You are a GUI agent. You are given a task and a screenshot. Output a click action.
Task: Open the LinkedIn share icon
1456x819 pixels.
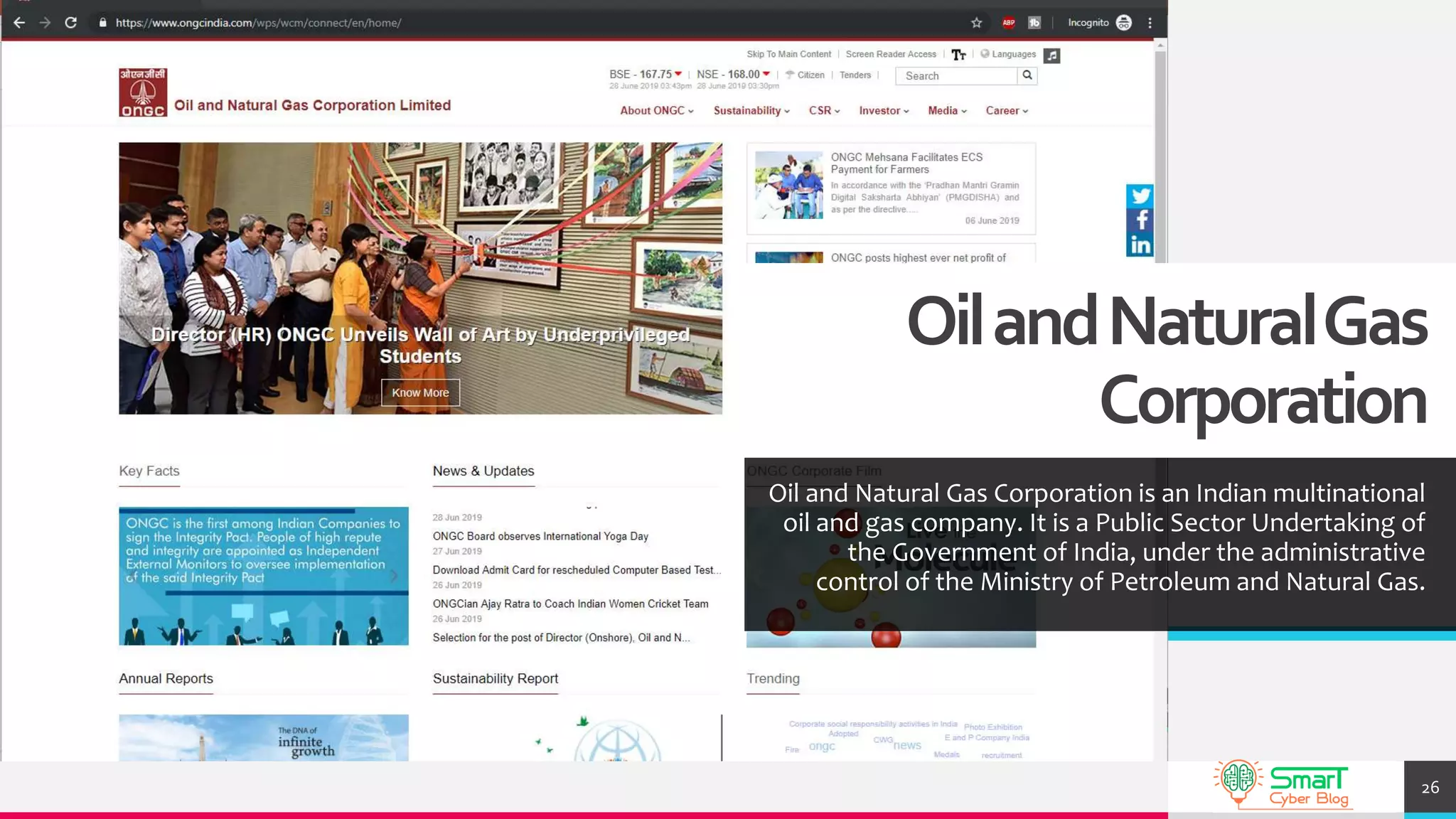click(x=1140, y=245)
